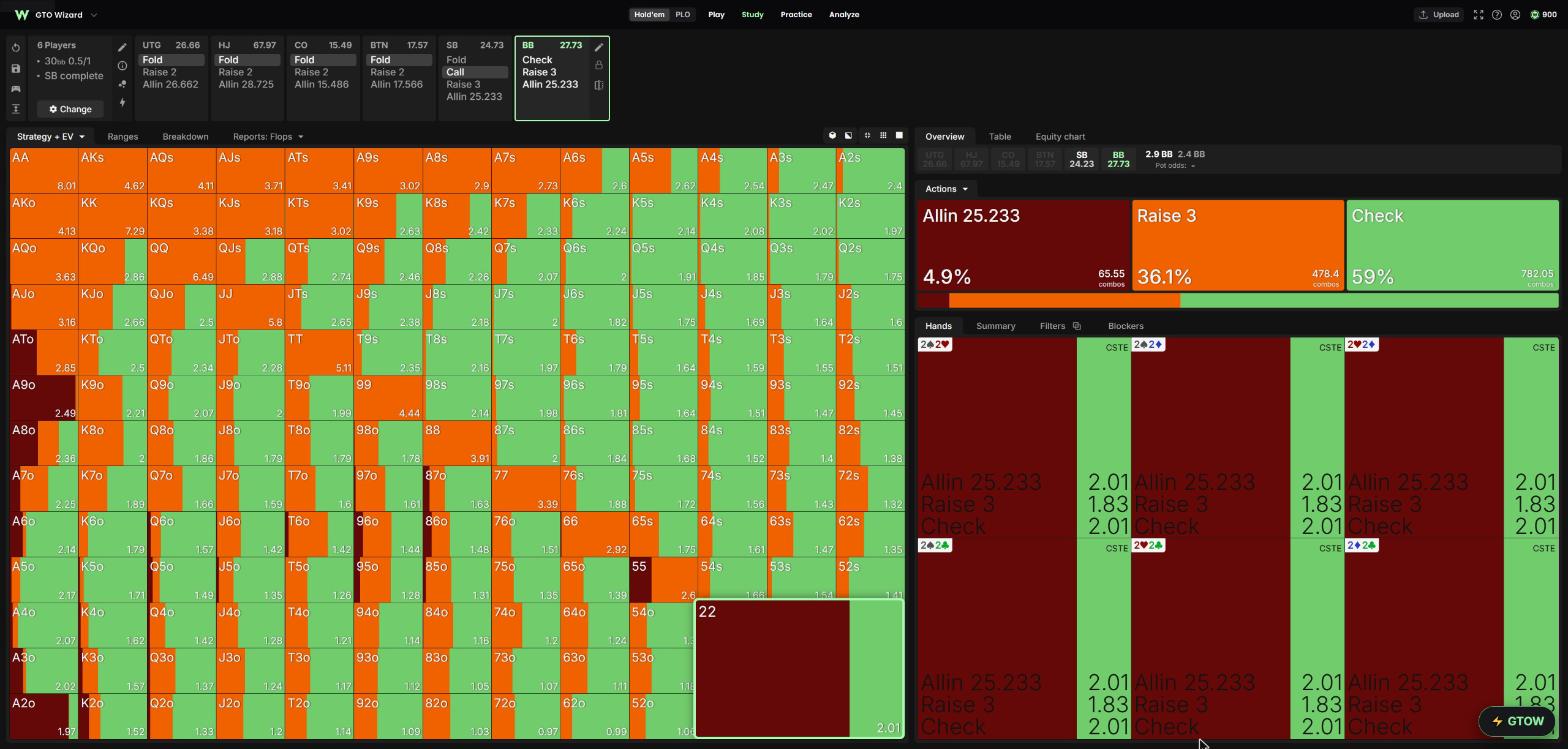Open the Blockers tab

coord(1125,326)
